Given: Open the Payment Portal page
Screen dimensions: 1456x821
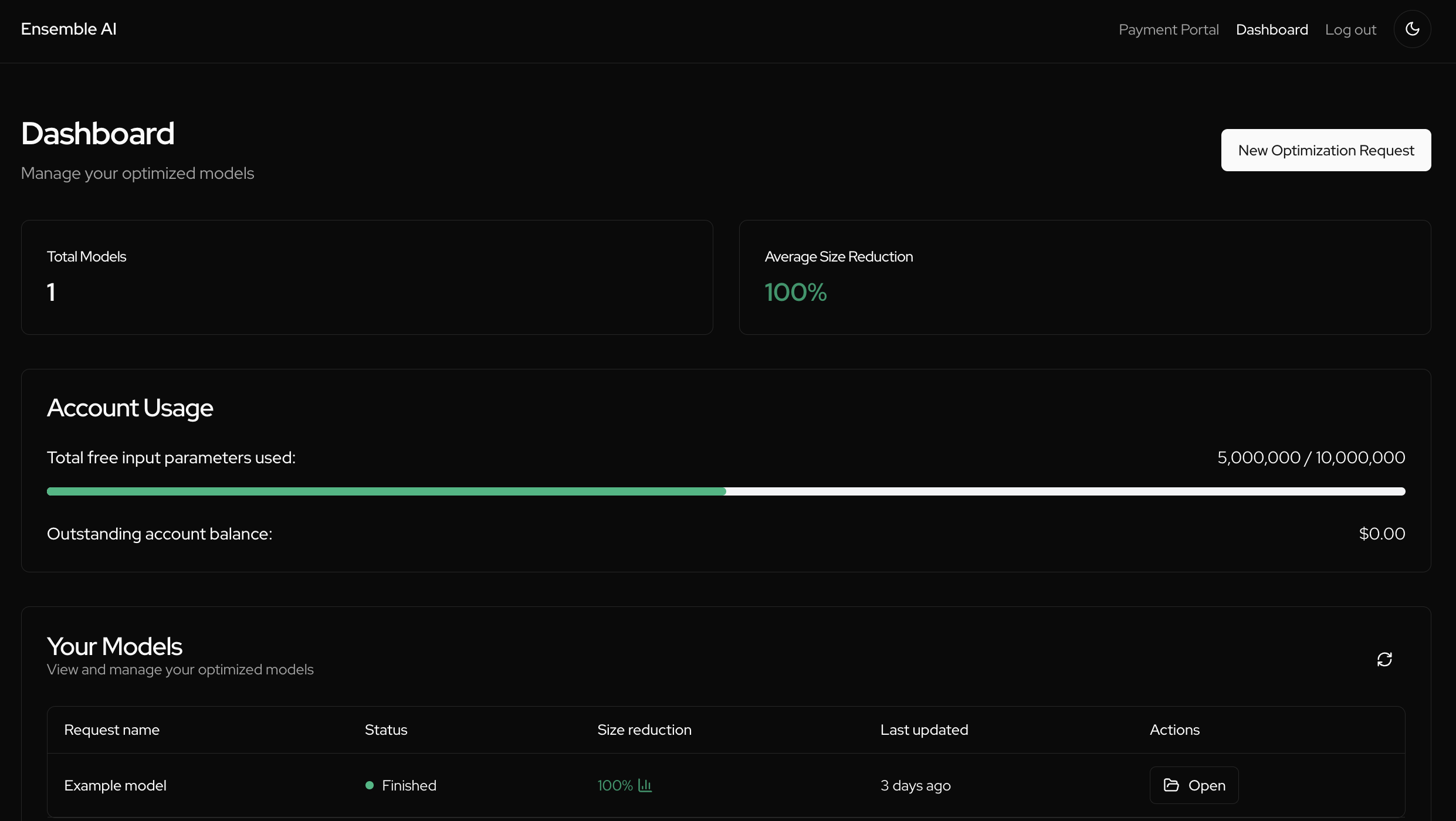Looking at the screenshot, I should click(x=1168, y=30).
